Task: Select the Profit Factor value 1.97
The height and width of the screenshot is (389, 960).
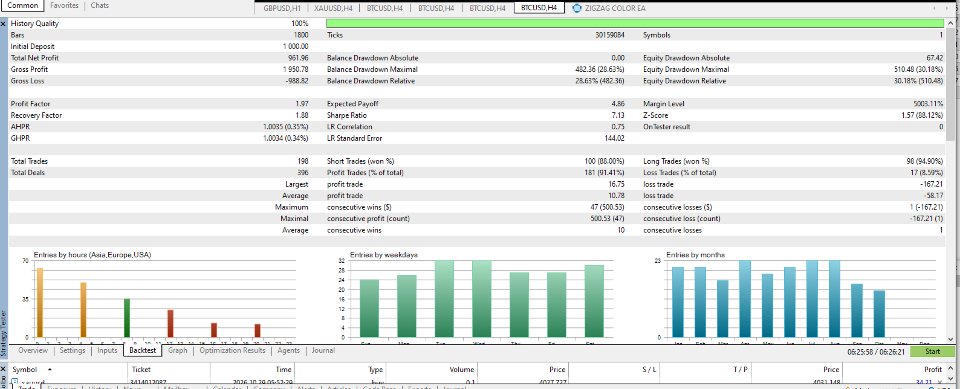Action: click(301, 104)
